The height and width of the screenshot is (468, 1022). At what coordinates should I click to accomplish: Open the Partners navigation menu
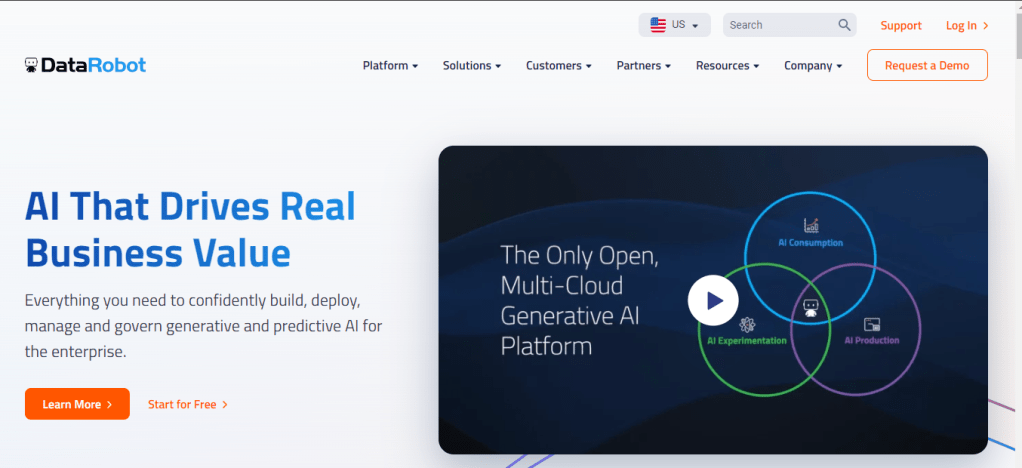coord(643,66)
